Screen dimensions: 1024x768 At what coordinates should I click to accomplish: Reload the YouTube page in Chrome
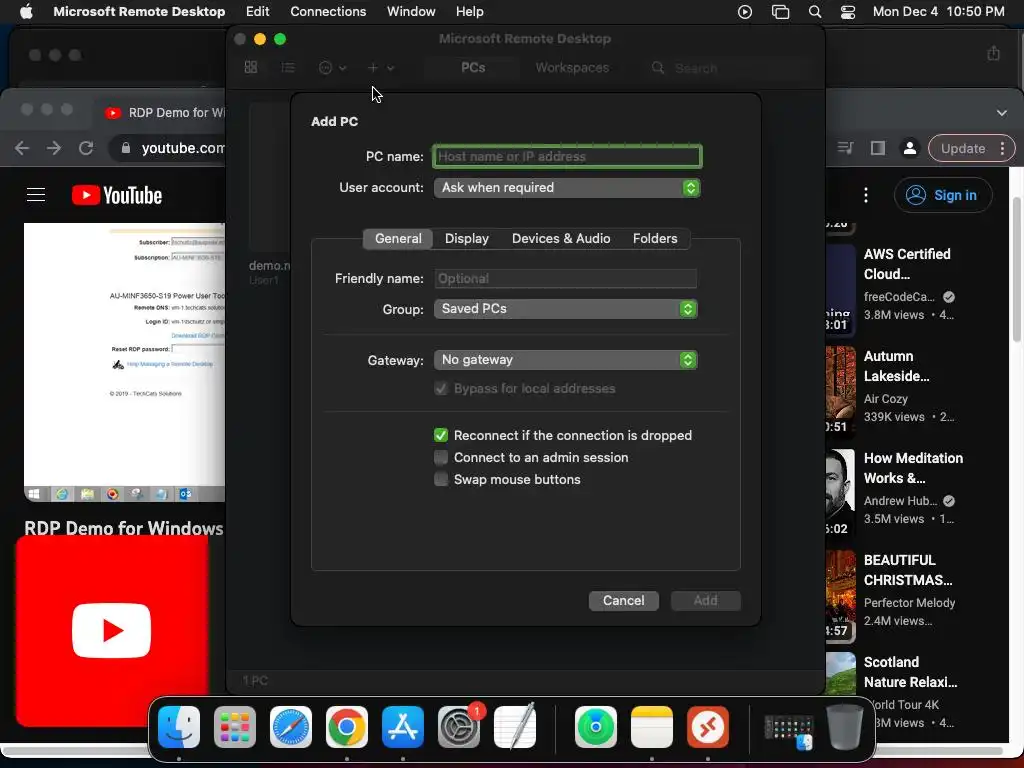86,148
